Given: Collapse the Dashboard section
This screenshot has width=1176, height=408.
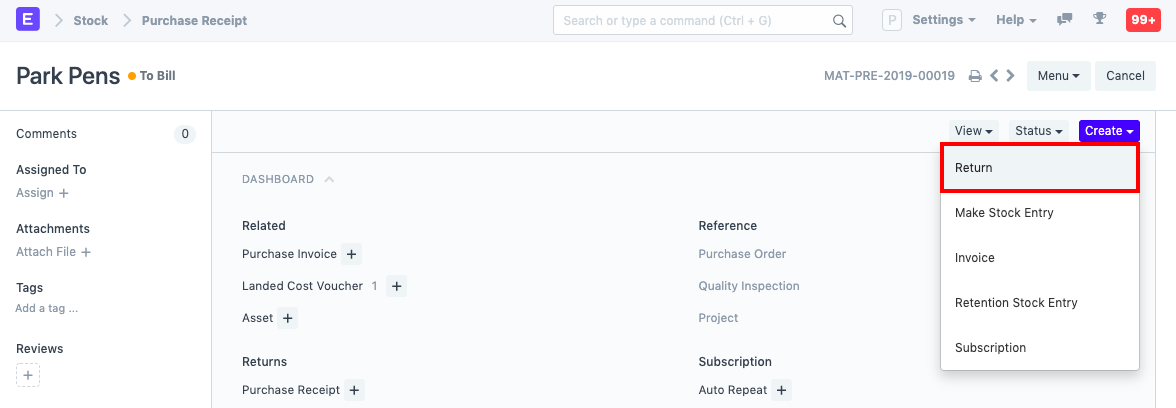Looking at the screenshot, I should pyautogui.click(x=329, y=180).
